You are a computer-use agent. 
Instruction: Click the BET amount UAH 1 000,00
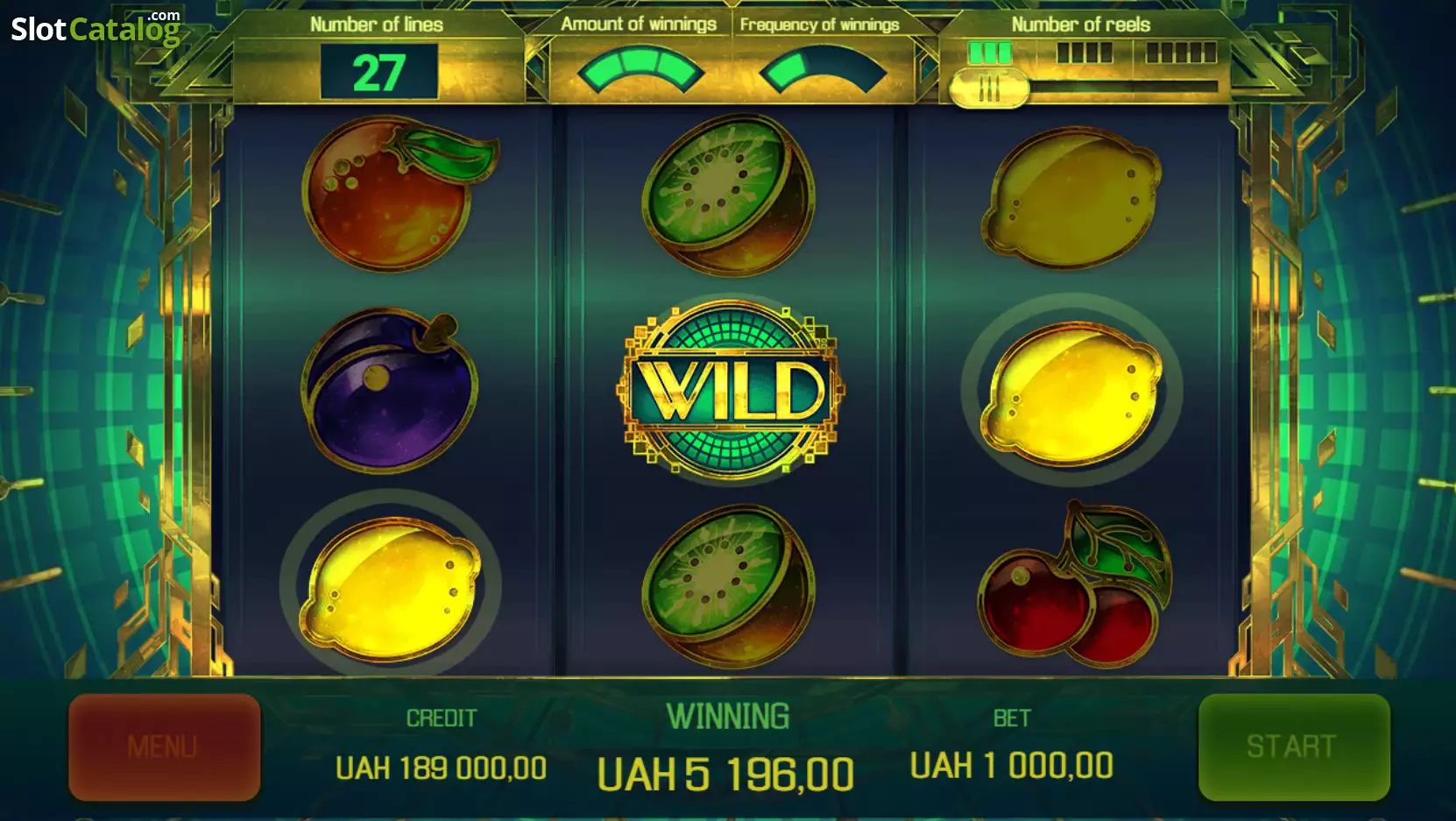coord(1012,766)
